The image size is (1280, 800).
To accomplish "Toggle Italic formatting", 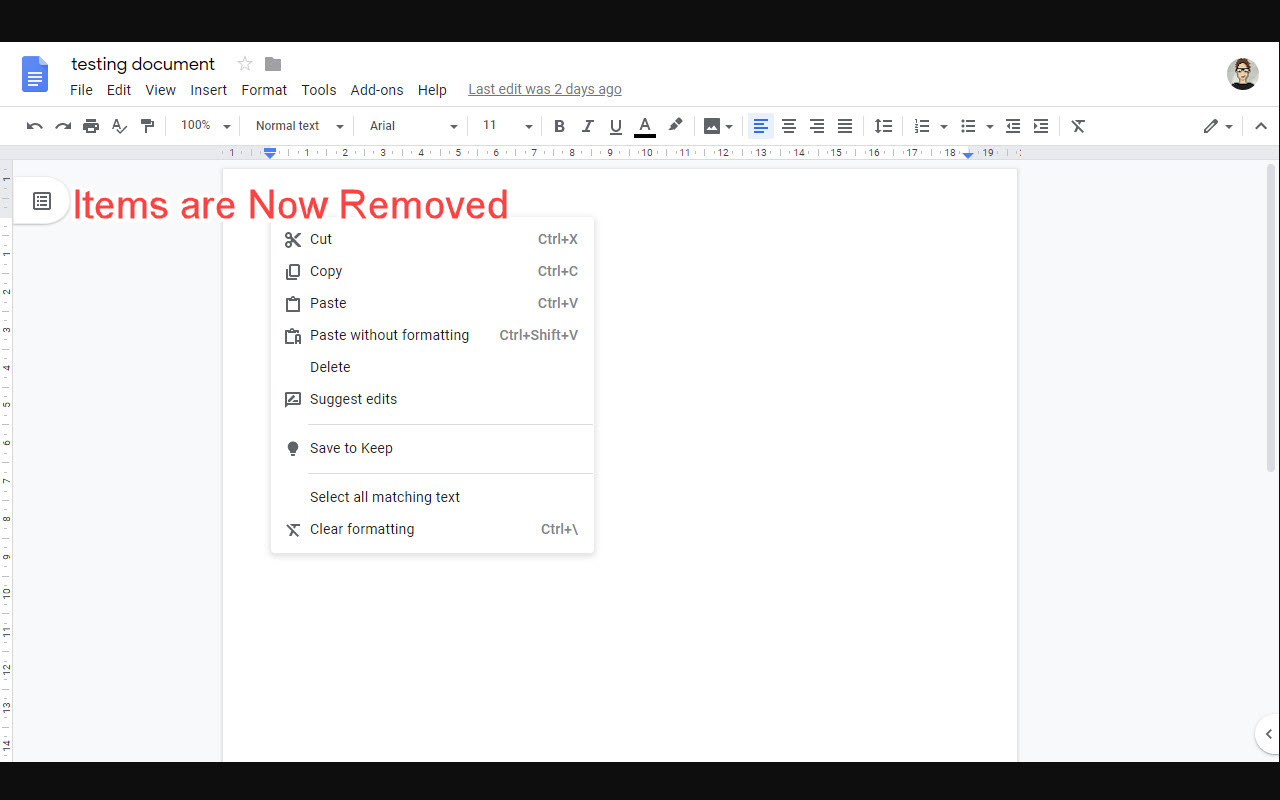I will point(587,126).
